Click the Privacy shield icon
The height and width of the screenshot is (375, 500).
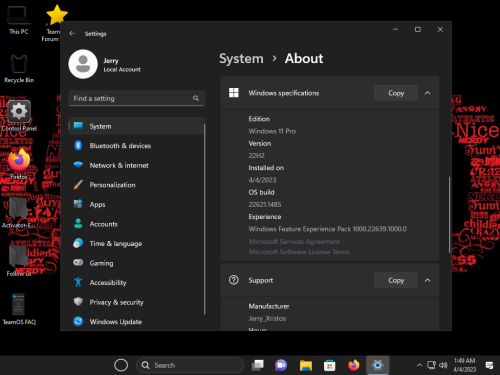click(78, 302)
